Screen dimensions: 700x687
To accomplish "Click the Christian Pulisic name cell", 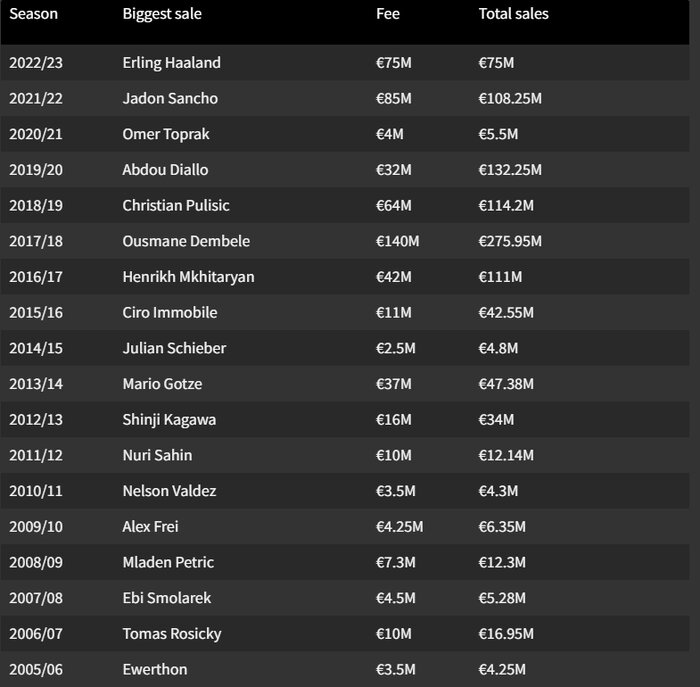I will pyautogui.click(x=176, y=206).
